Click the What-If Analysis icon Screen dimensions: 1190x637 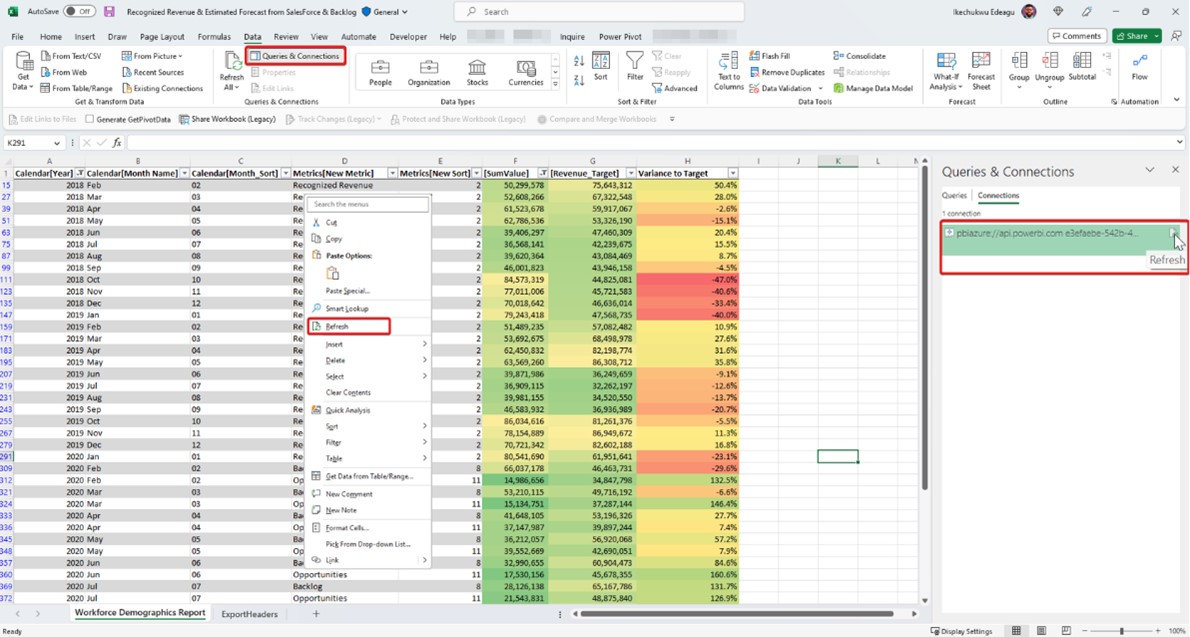pos(945,62)
